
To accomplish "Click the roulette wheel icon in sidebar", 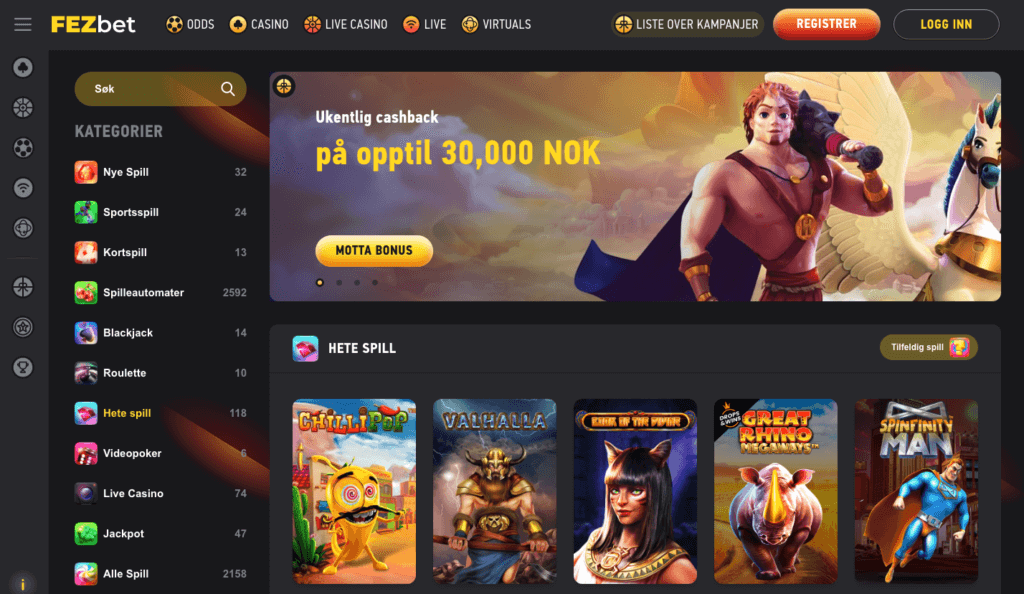I will (23, 108).
